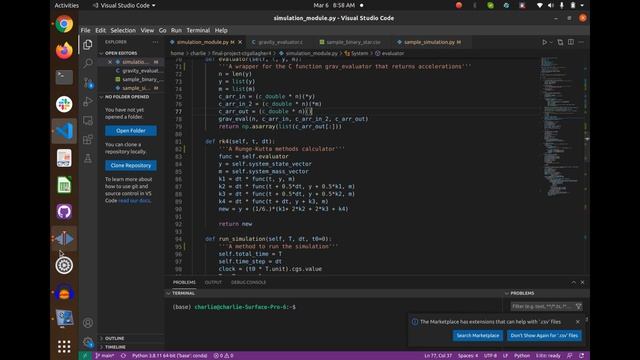Close the simulation_module.py tab
640x360 pixels.
(240, 42)
